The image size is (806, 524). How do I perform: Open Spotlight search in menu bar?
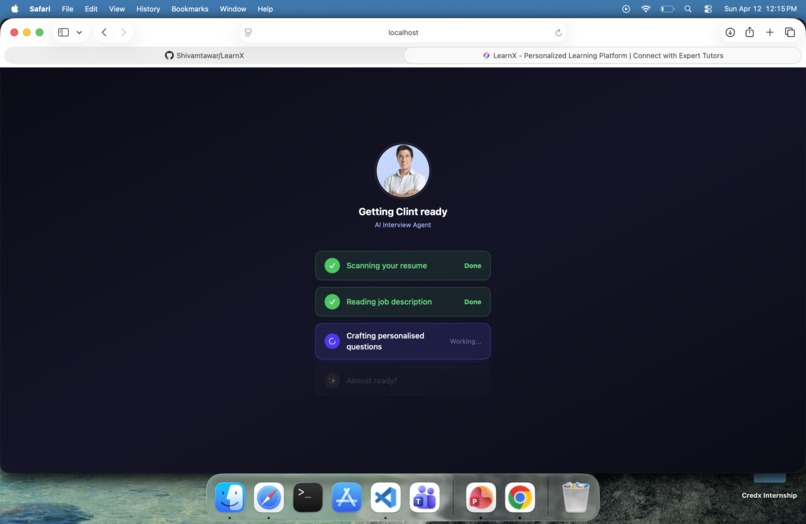tap(688, 9)
